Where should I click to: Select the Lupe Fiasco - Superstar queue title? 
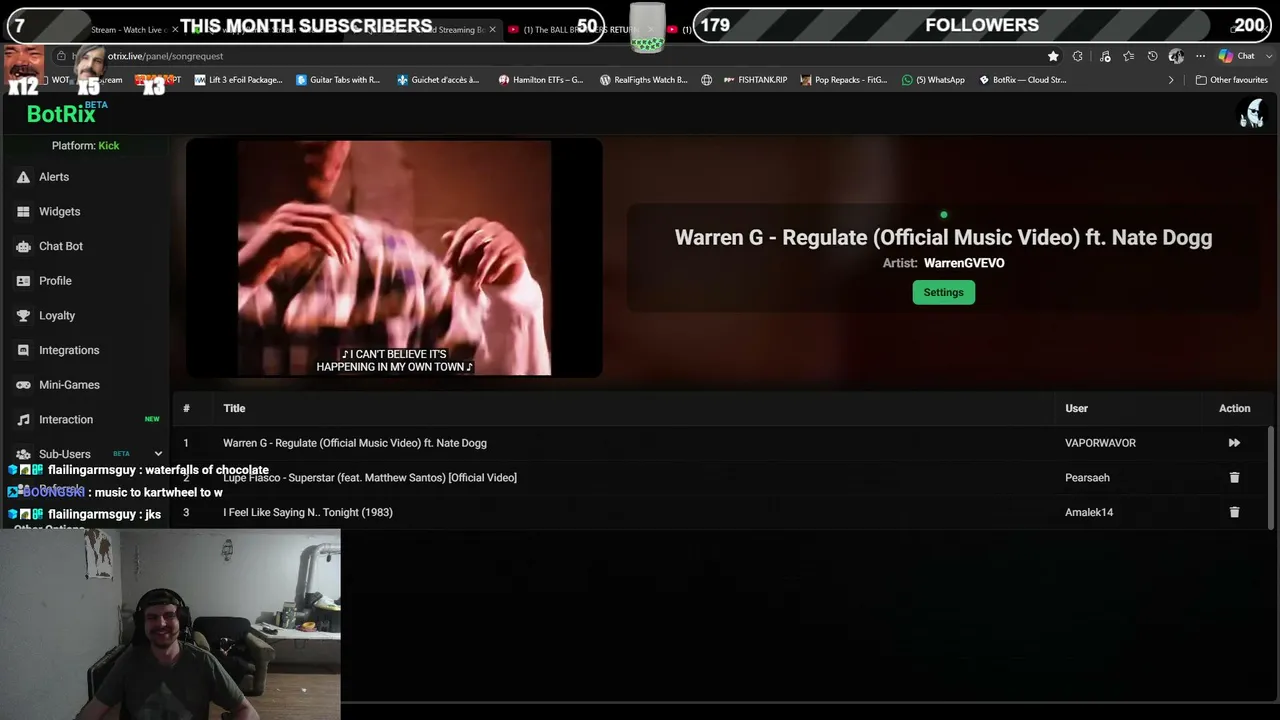pyautogui.click(x=370, y=478)
